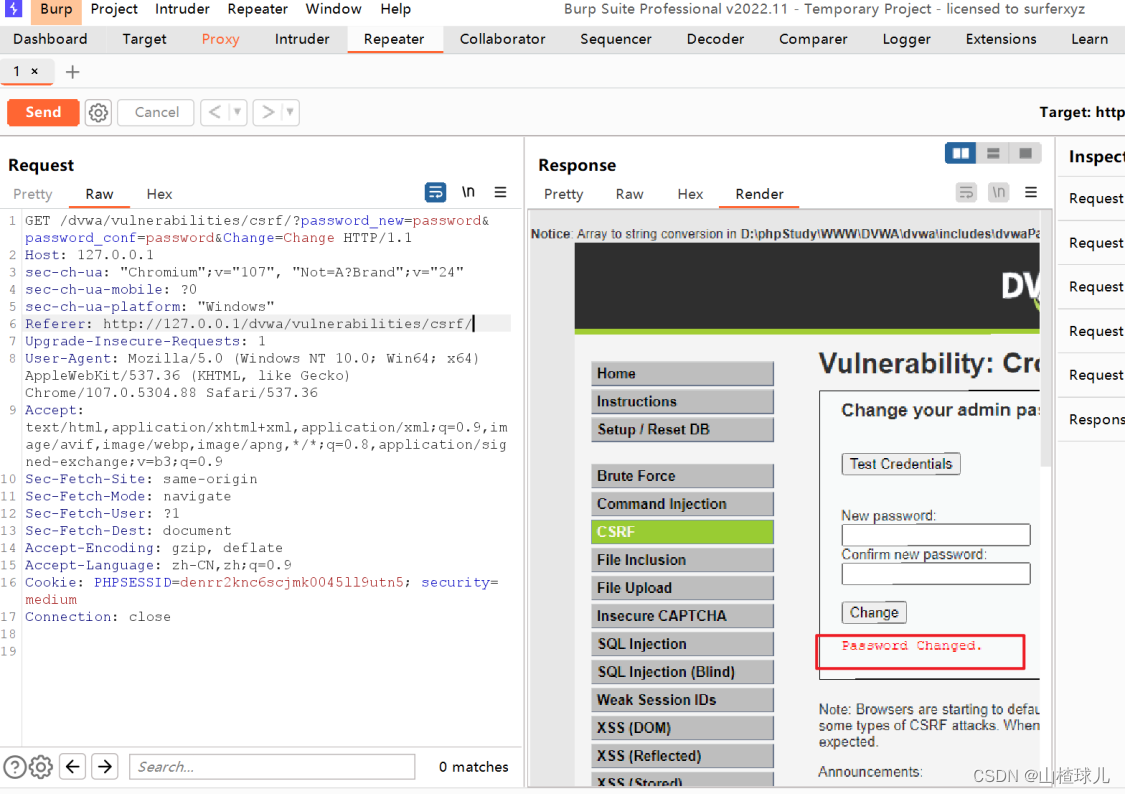Screen dimensions: 1125x794
Task: Select Response Hex view tab
Action: click(x=690, y=194)
